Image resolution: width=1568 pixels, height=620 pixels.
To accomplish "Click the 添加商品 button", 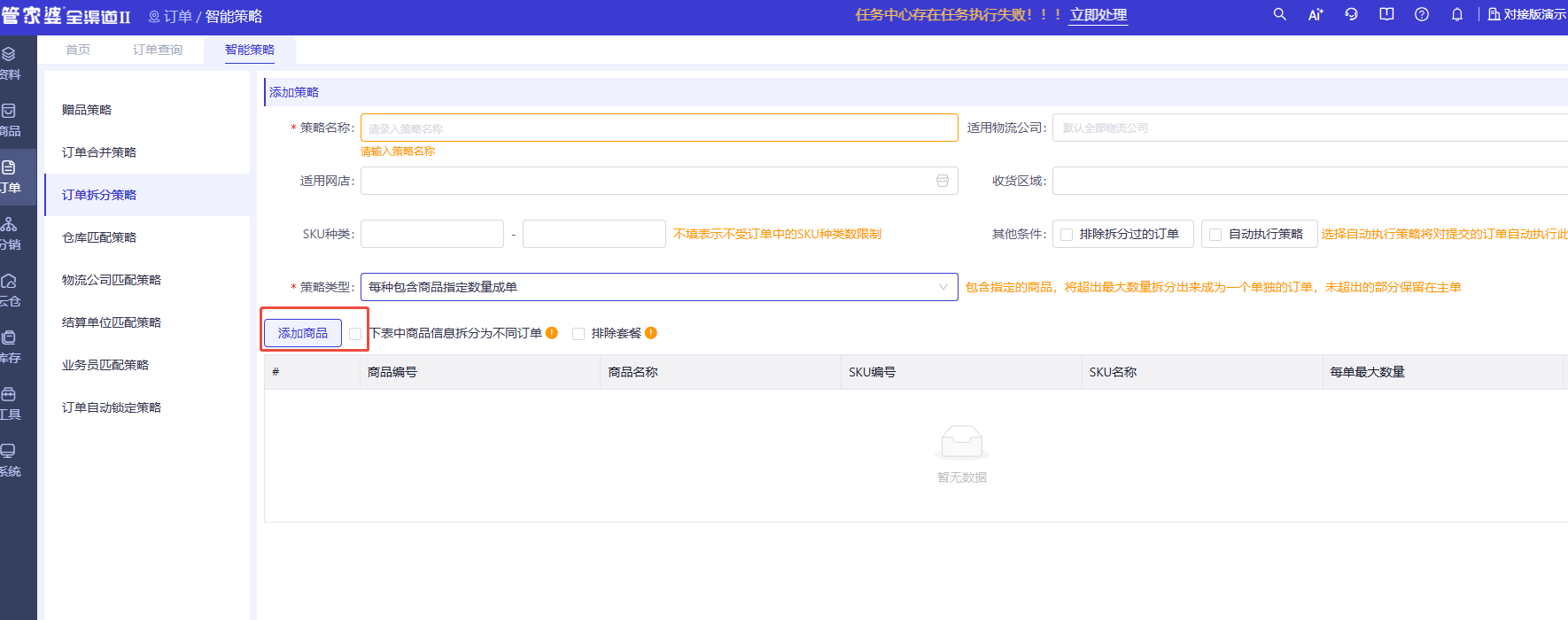I will coord(303,333).
